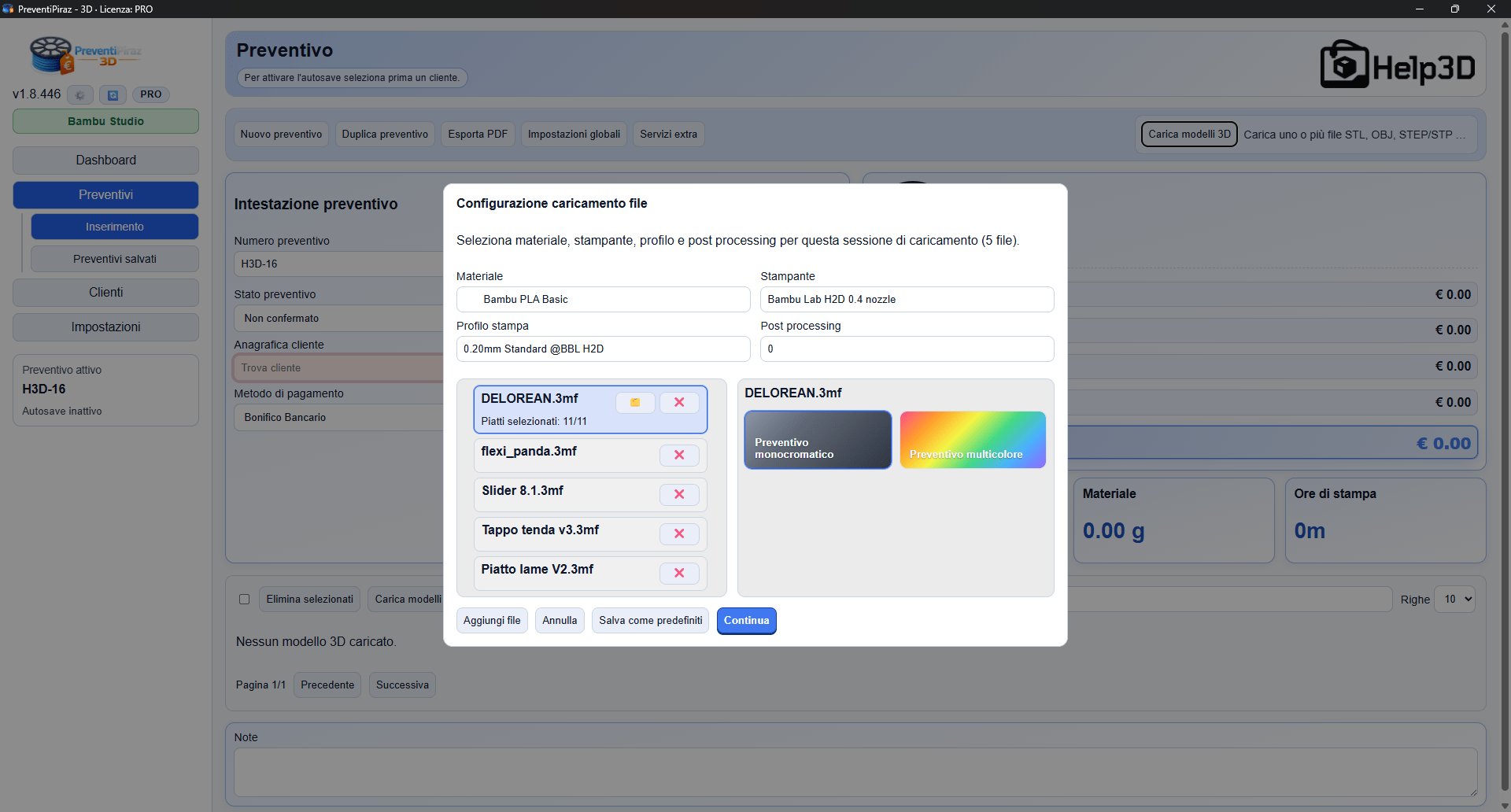
Task: Expand the Stampante selector
Action: pyautogui.click(x=907, y=300)
